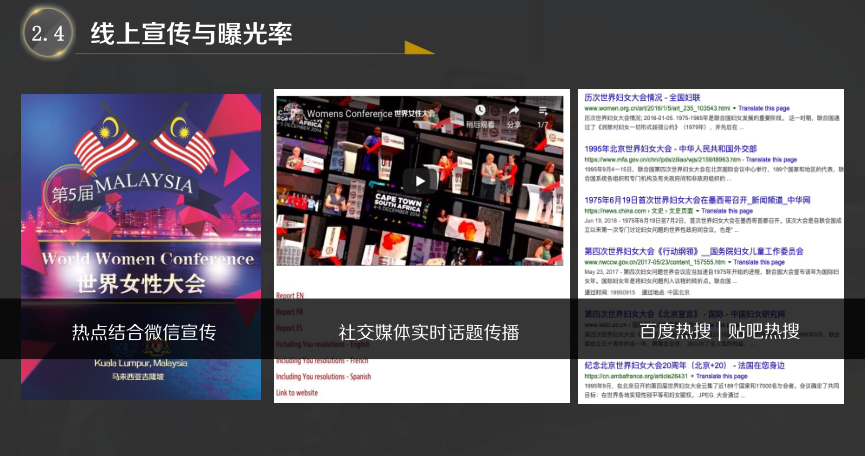Open the 'Report EN' link
This screenshot has width=865, height=456.
coord(290,296)
